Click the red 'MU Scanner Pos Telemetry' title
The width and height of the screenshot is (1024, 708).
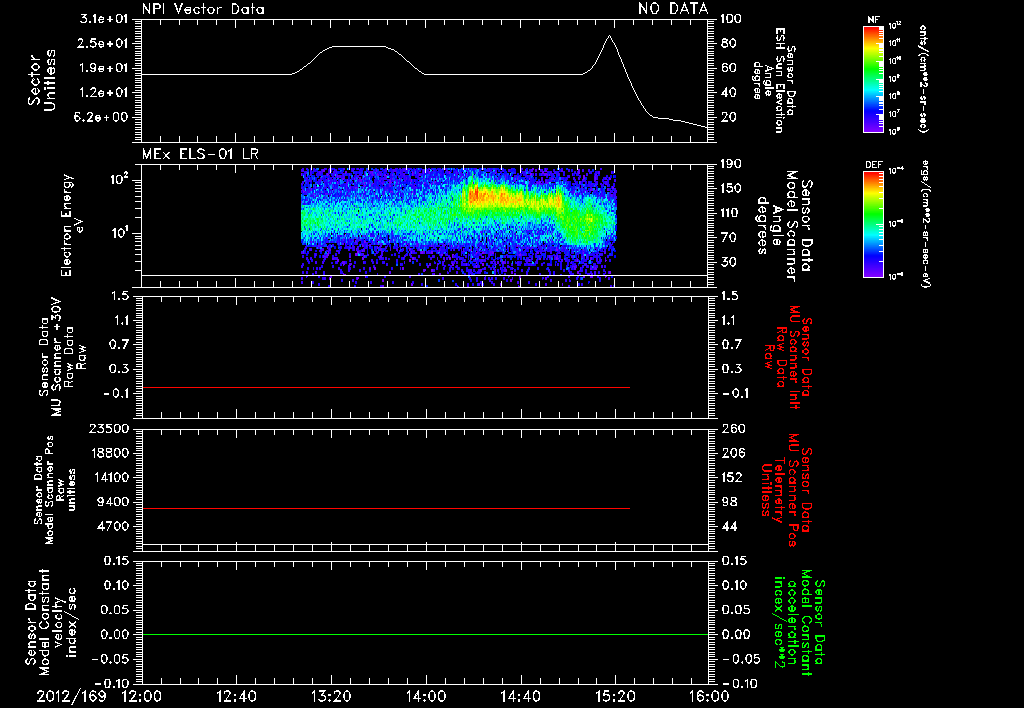(x=787, y=490)
